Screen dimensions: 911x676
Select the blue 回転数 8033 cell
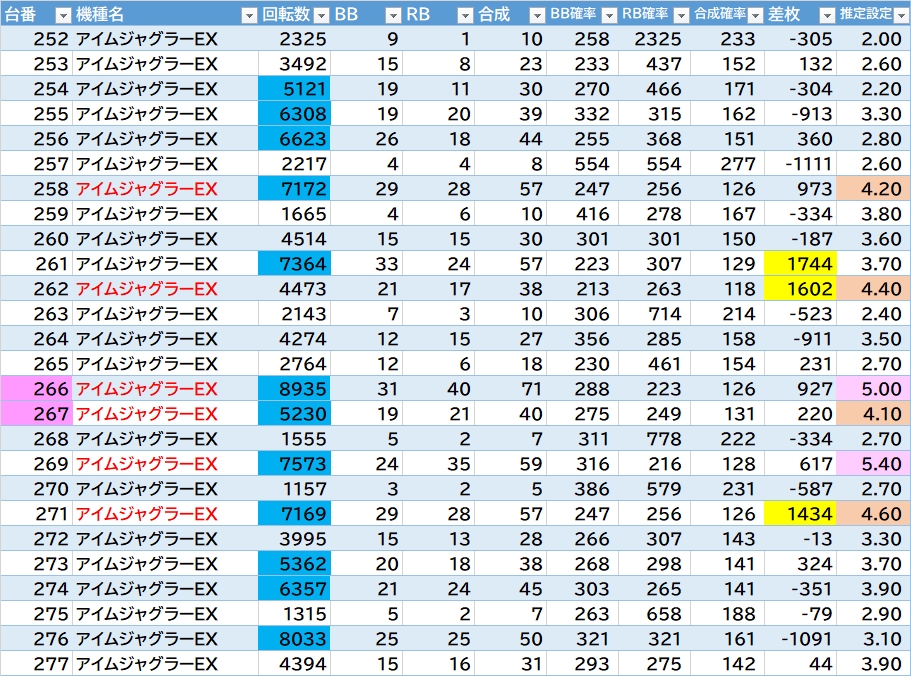(x=294, y=638)
